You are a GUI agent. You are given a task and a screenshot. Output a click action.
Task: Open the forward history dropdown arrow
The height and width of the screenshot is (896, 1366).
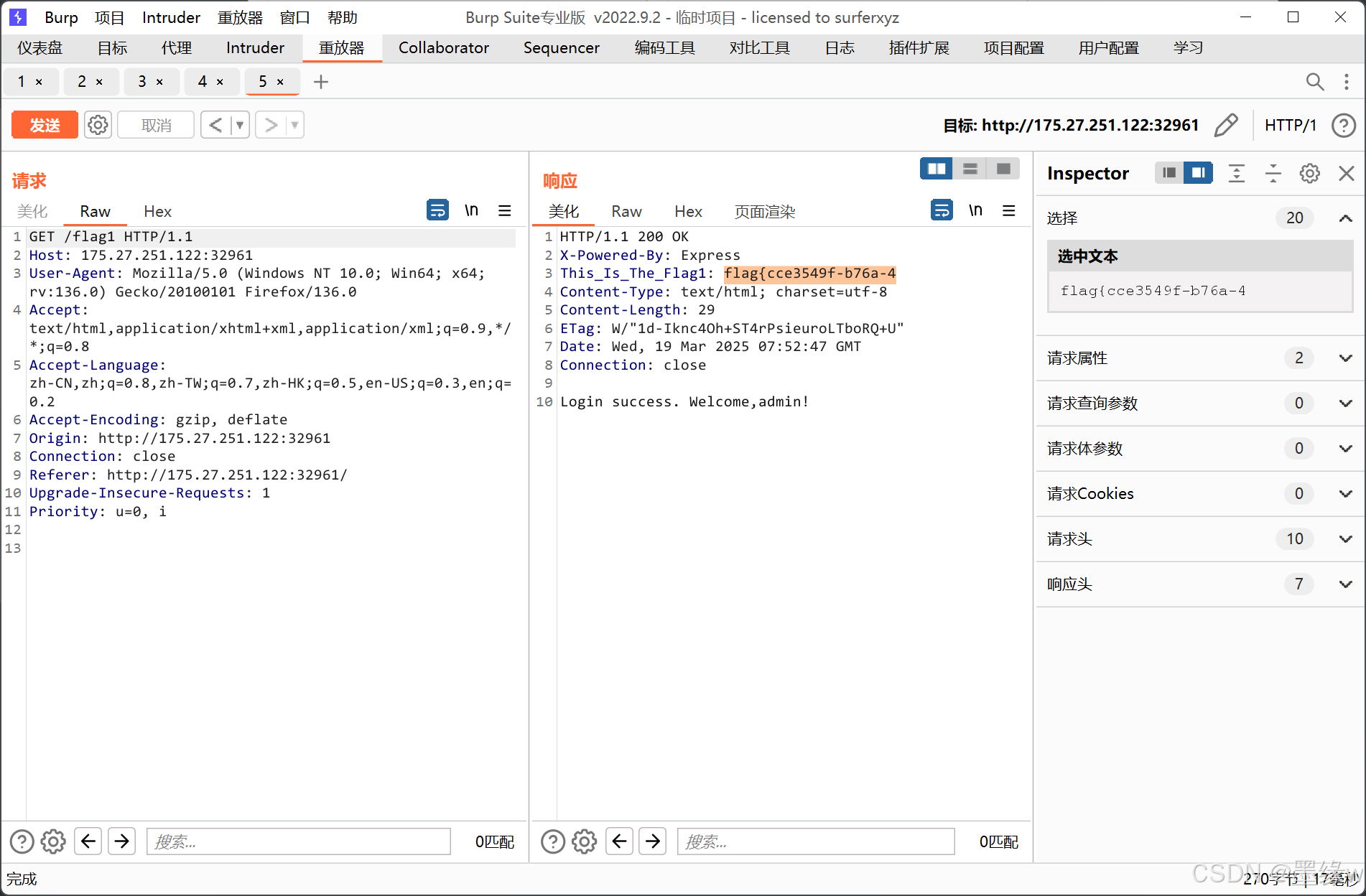(x=294, y=125)
